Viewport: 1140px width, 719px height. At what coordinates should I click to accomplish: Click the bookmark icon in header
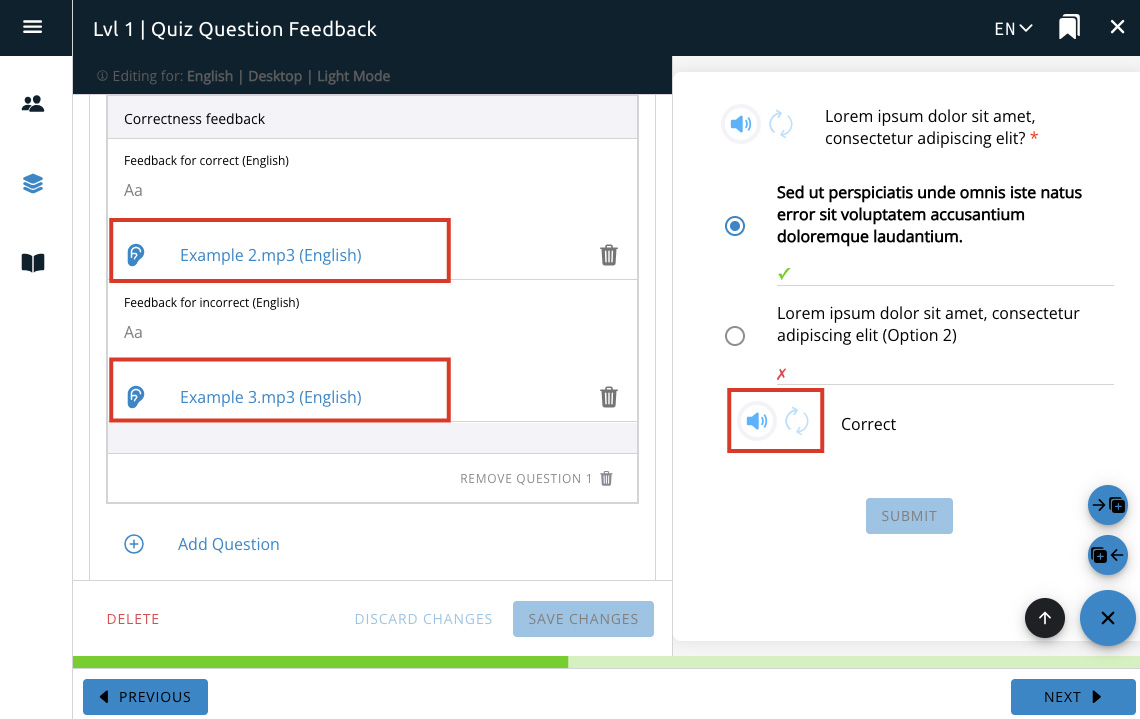1069,28
